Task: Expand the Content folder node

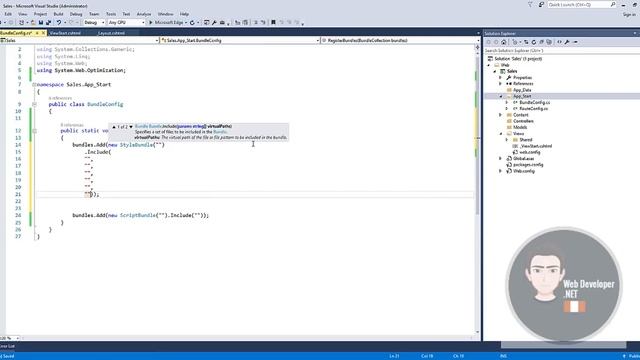Action: click(500, 115)
